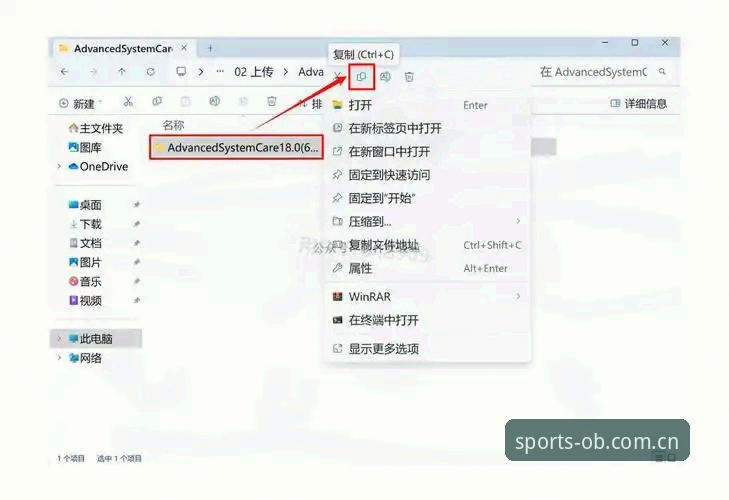Expand the 此电脑 tree node arrow
The height and width of the screenshot is (500, 729).
59,339
